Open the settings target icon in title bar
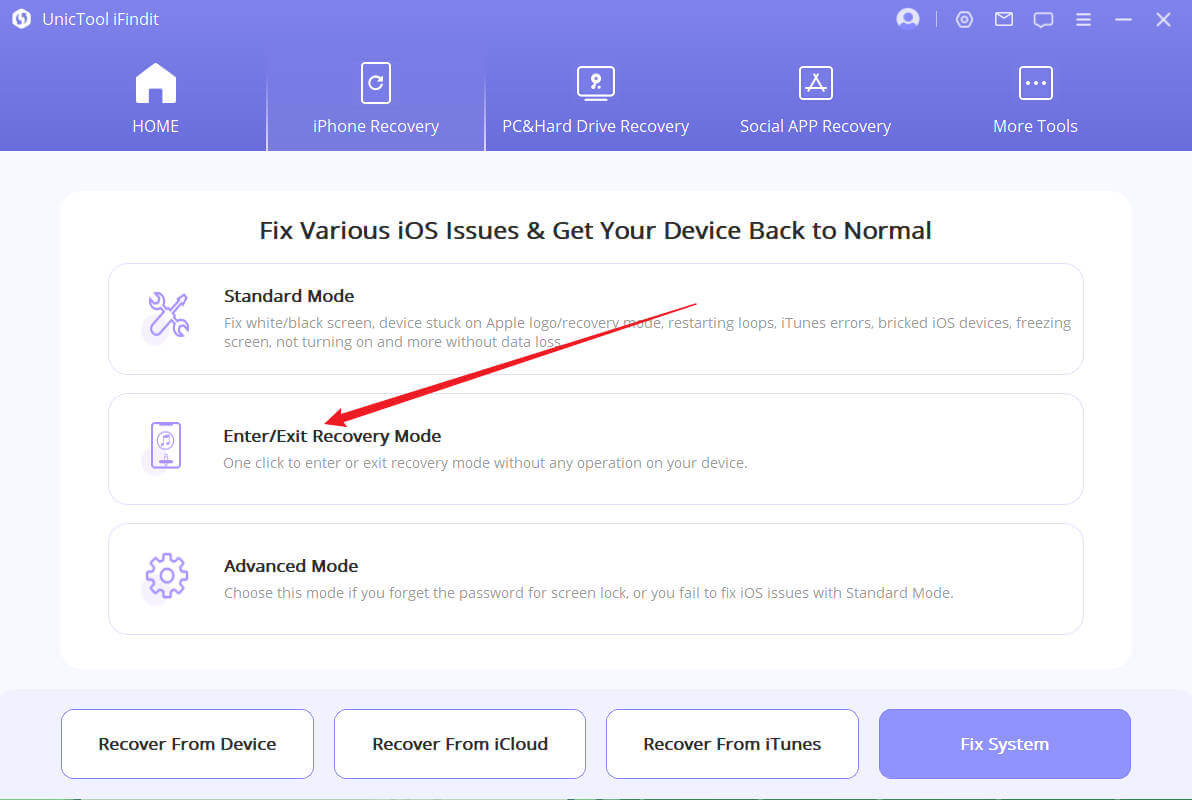 tap(964, 19)
